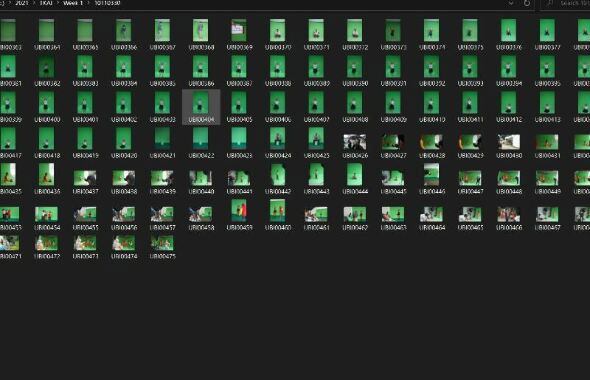Expand chevron after Week 1 breadcrumb
590x380 pixels.
point(89,3)
